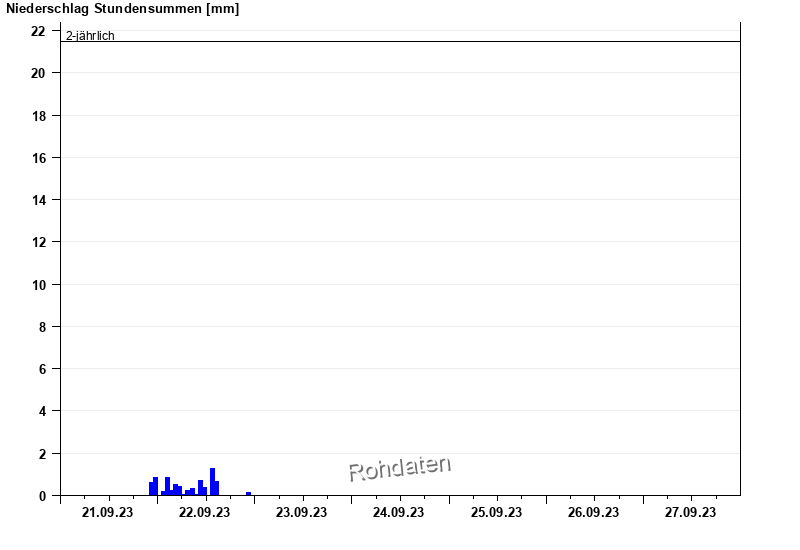Click the chart title Niederschlag Stundensummen [mm]
Image resolution: width=800 pixels, height=550 pixels.
pyautogui.click(x=122, y=9)
